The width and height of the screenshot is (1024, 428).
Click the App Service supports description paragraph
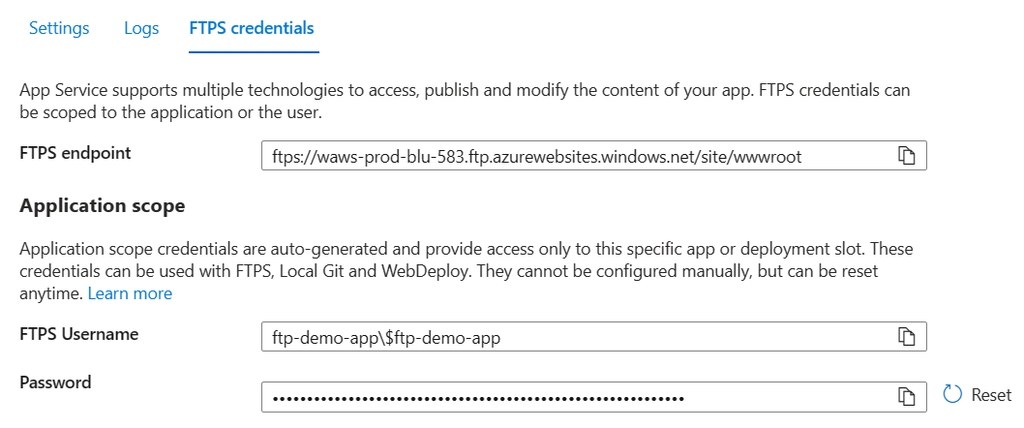pyautogui.click(x=465, y=101)
